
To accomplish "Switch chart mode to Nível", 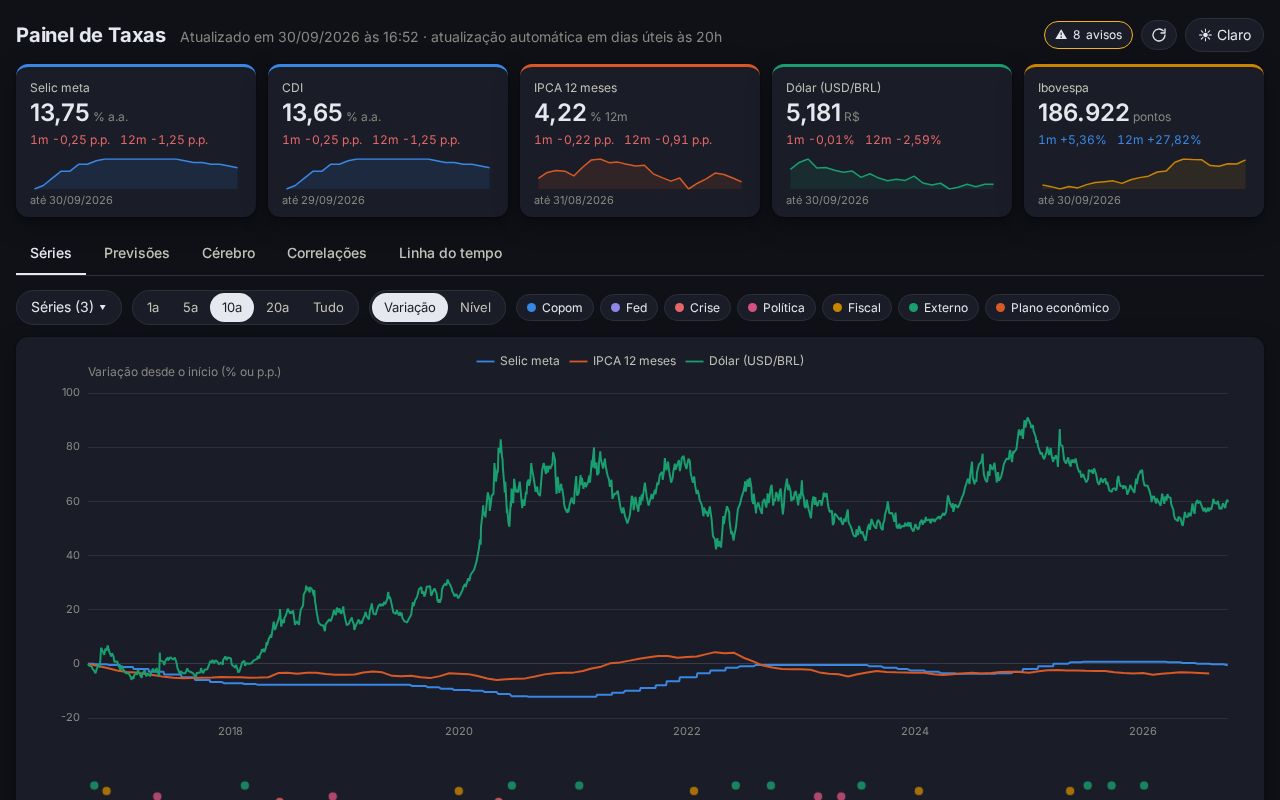I will click(475, 307).
